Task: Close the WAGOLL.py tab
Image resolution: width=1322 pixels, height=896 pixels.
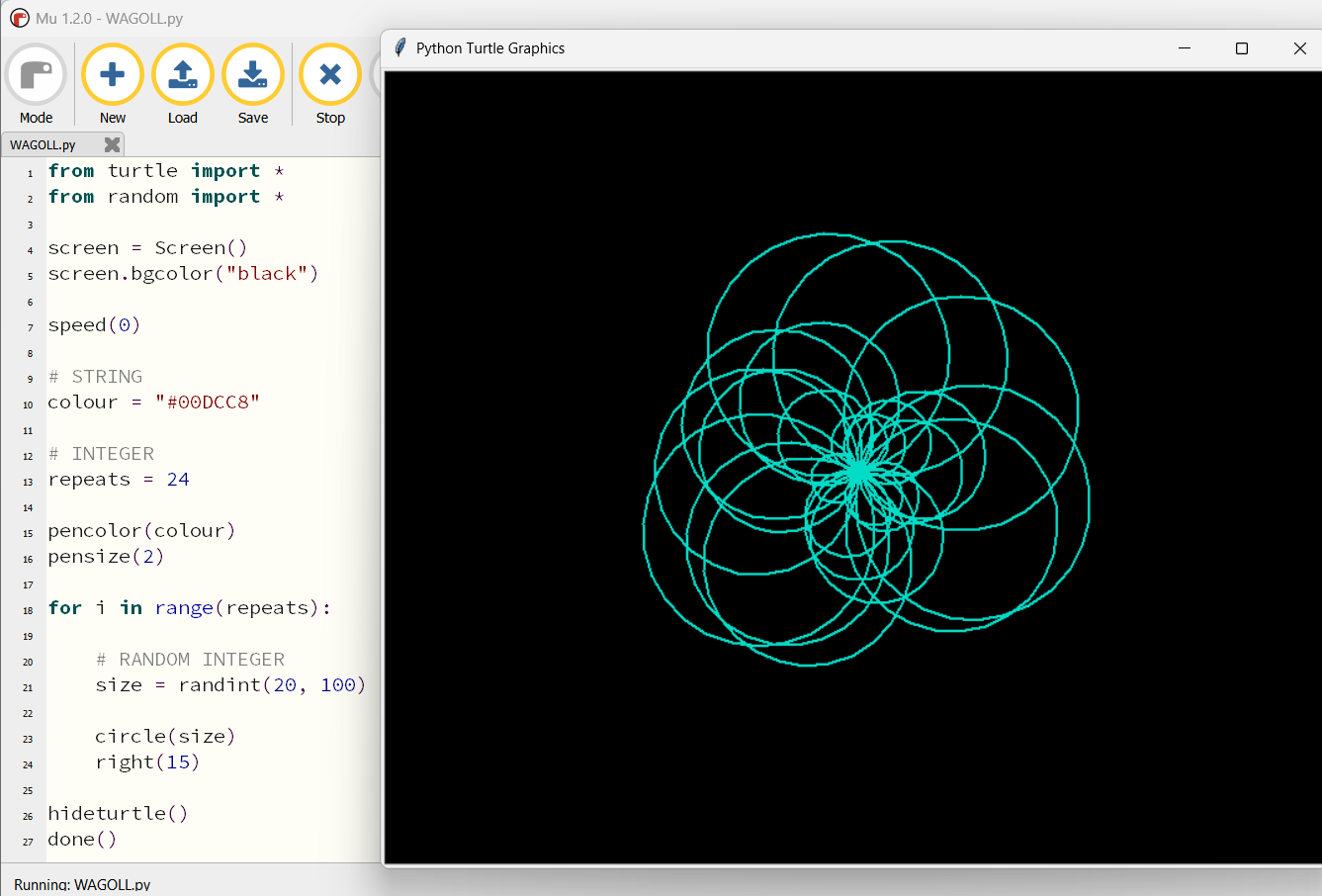Action: [x=112, y=144]
